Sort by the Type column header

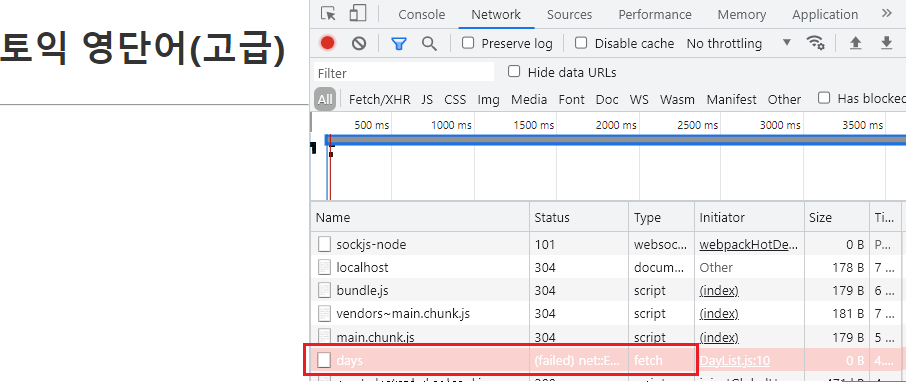[x=661, y=217]
